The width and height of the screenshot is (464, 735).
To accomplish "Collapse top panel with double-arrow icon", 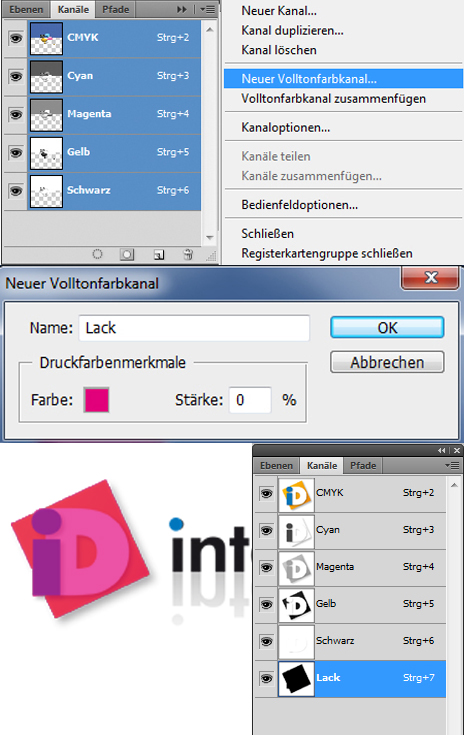I will coord(182,9).
